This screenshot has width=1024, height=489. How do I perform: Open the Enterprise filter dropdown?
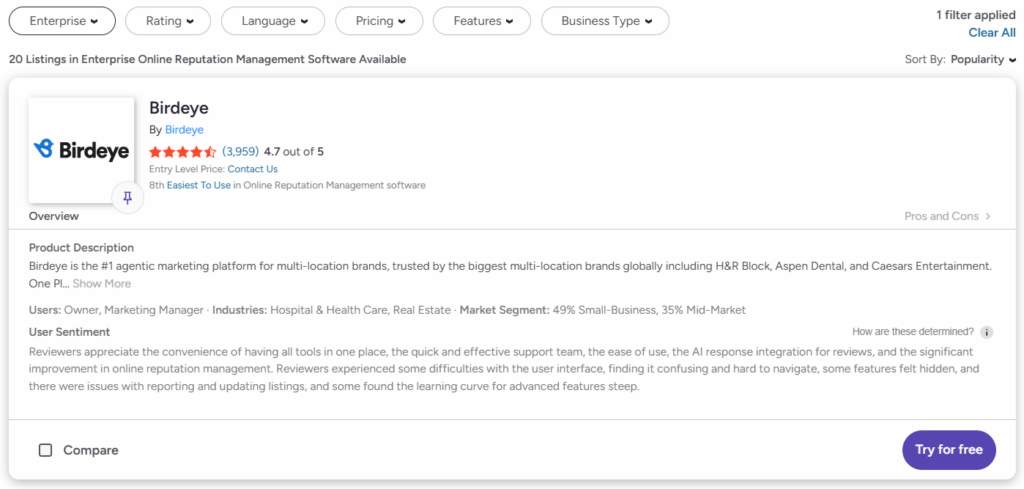click(63, 21)
